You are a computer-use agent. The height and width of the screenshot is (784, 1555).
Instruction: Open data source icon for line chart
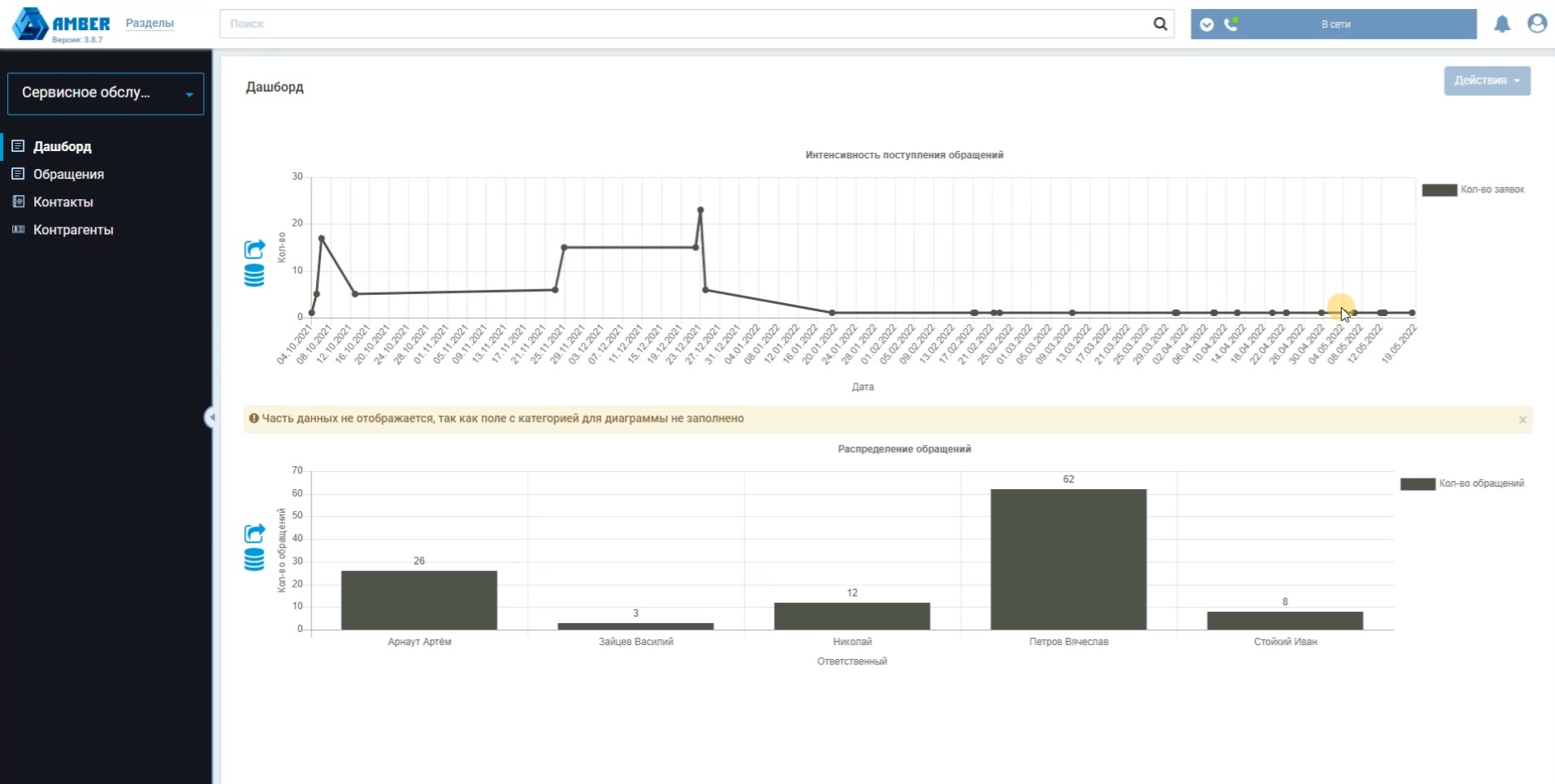[254, 276]
